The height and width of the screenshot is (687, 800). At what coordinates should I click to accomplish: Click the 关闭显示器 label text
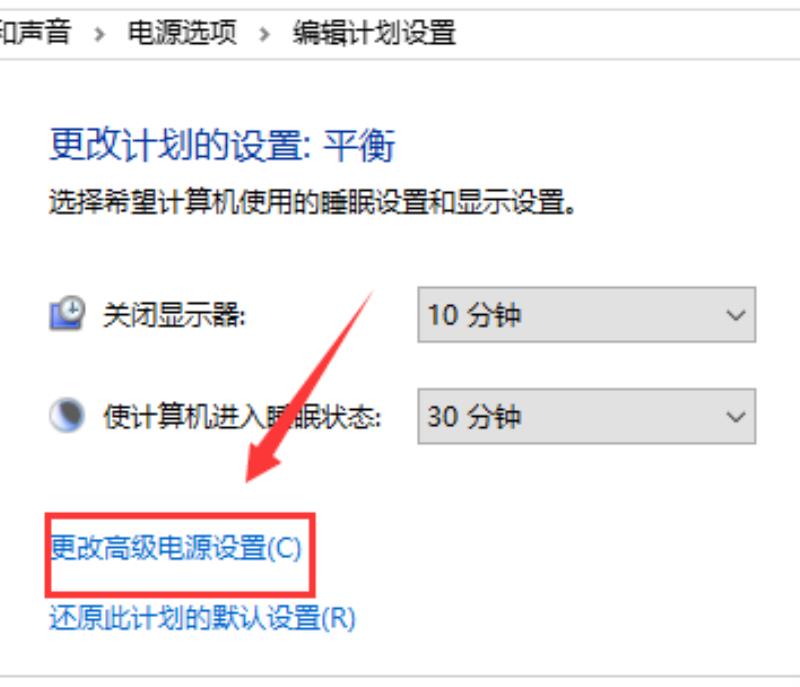click(174, 315)
